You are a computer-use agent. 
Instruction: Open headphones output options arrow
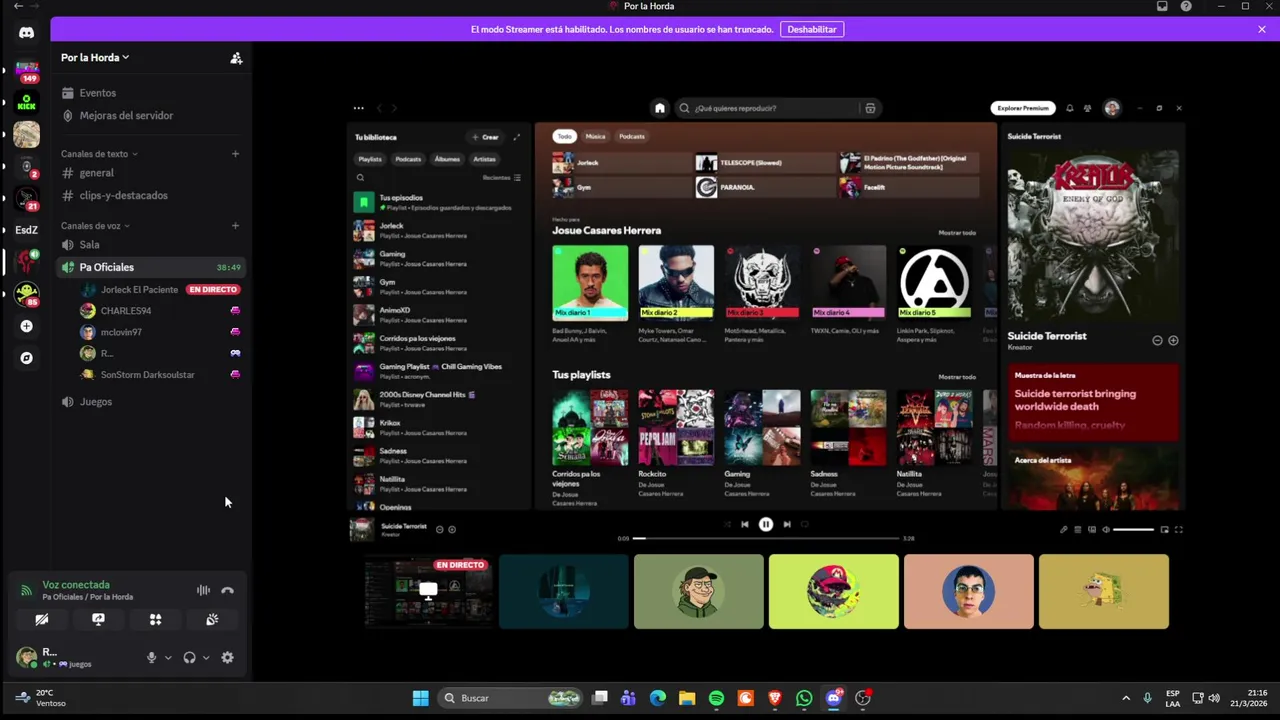(206, 658)
